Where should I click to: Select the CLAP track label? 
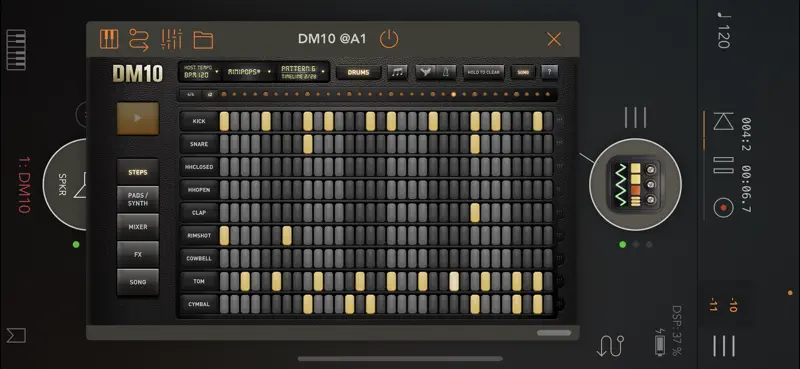pos(199,213)
